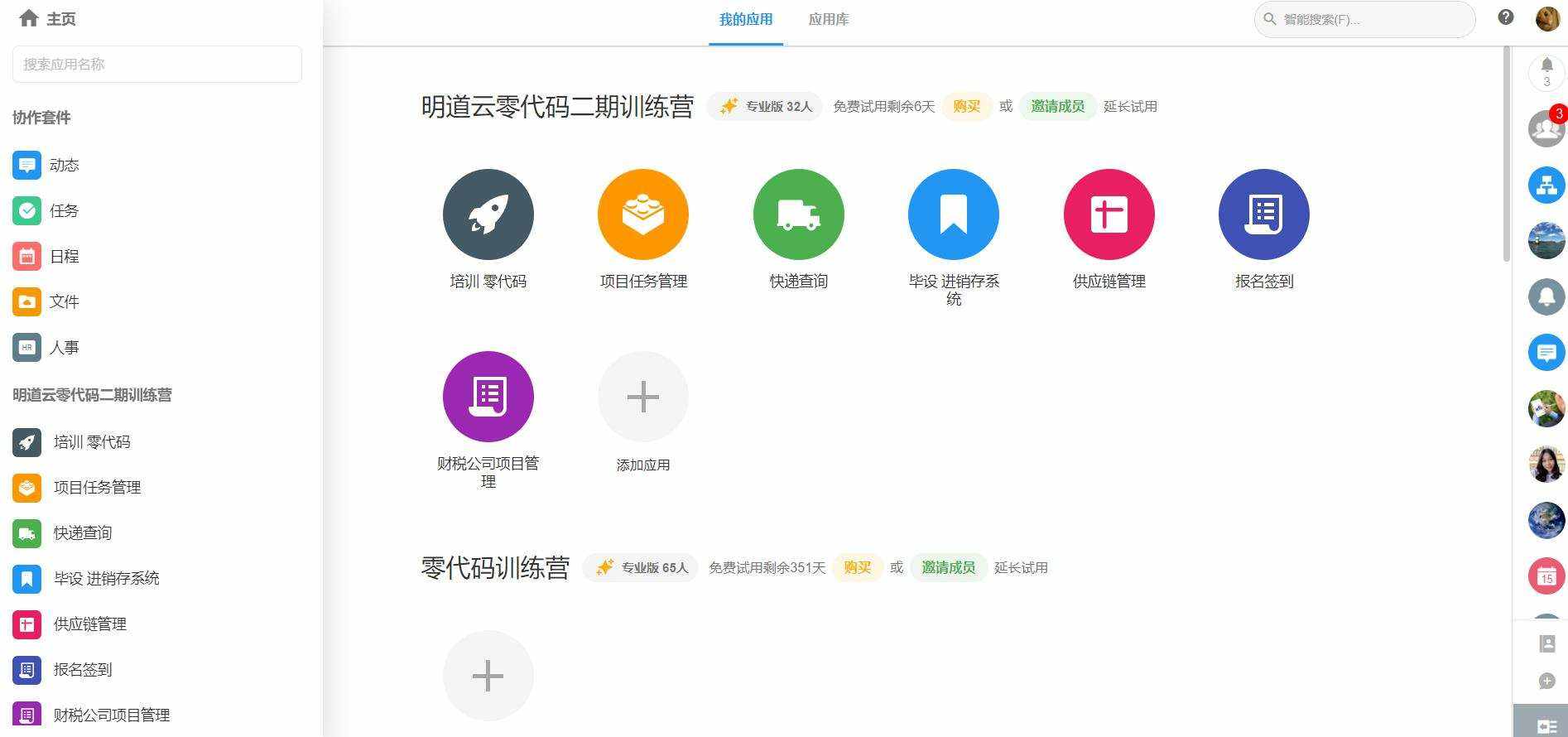Screen dimensions: 1568x737
Task: Open notifications bell with count 3
Action: pyautogui.click(x=1546, y=72)
